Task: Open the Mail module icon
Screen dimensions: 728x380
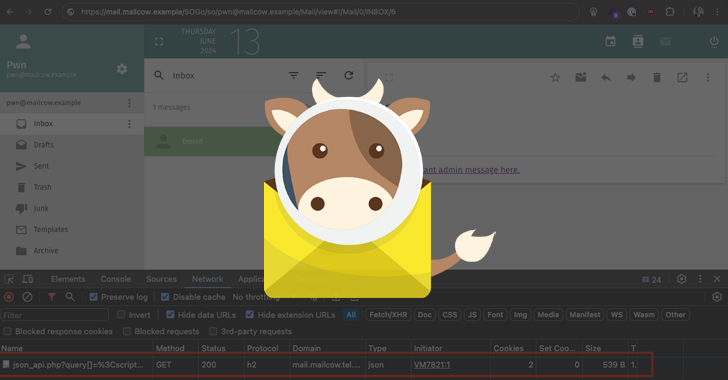Action: 665,41
